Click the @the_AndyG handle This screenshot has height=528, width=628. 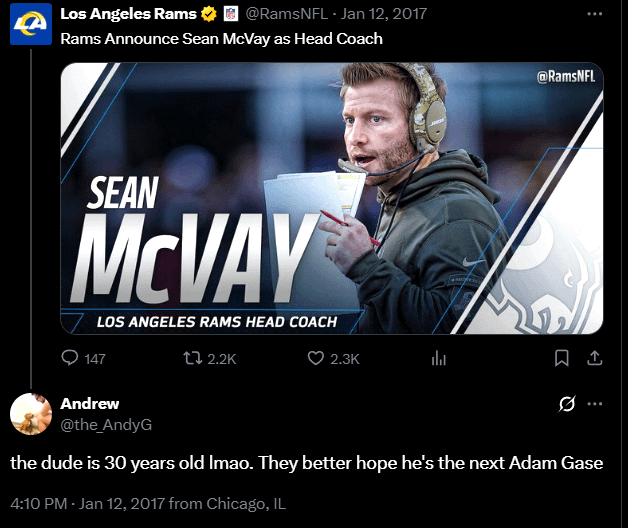click(x=106, y=425)
